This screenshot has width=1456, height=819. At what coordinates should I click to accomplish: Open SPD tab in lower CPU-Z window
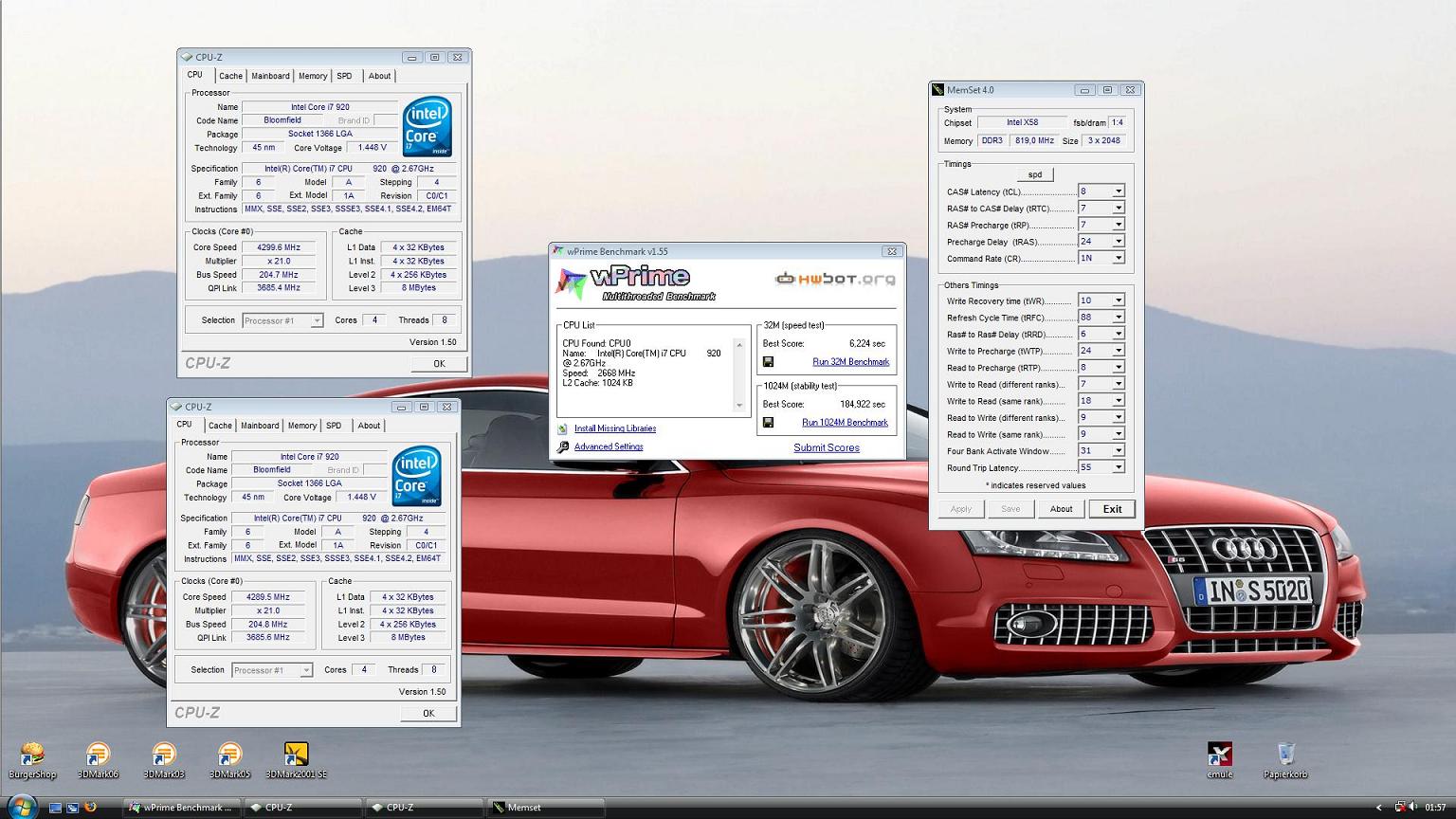[334, 426]
